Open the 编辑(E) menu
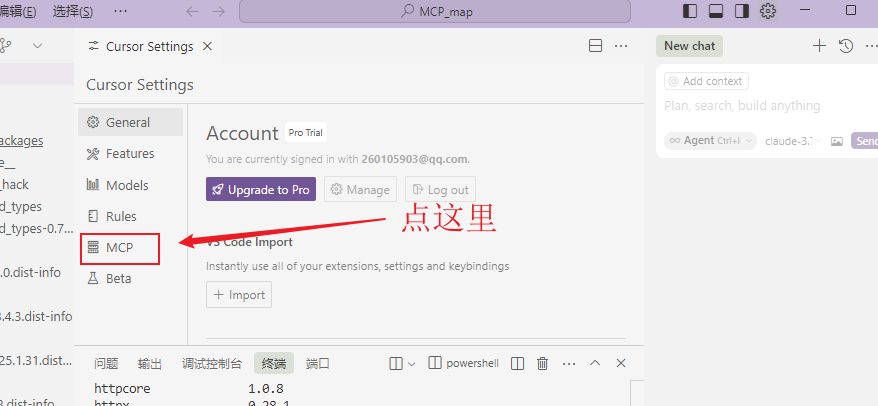878x406 pixels. (x=18, y=12)
